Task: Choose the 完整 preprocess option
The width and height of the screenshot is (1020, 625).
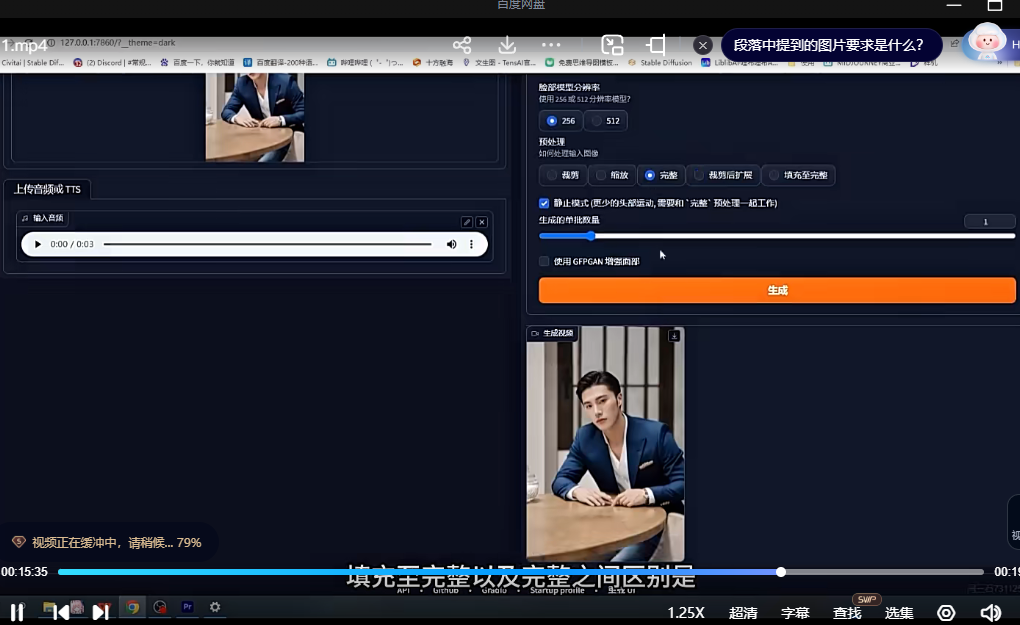Action: click(661, 175)
